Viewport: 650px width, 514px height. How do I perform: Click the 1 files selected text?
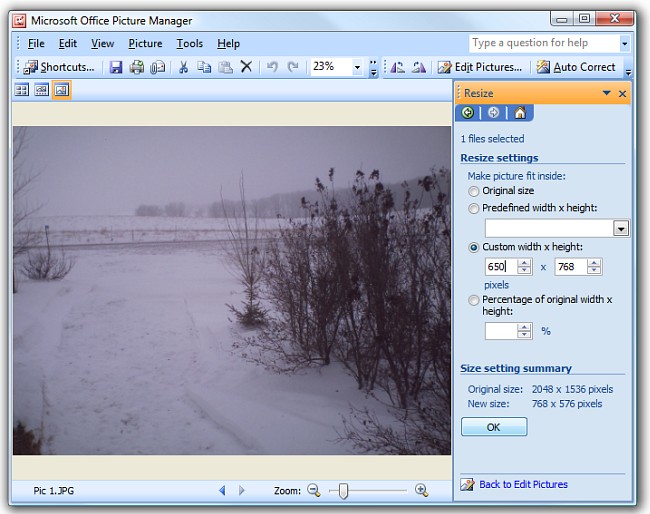(492, 139)
